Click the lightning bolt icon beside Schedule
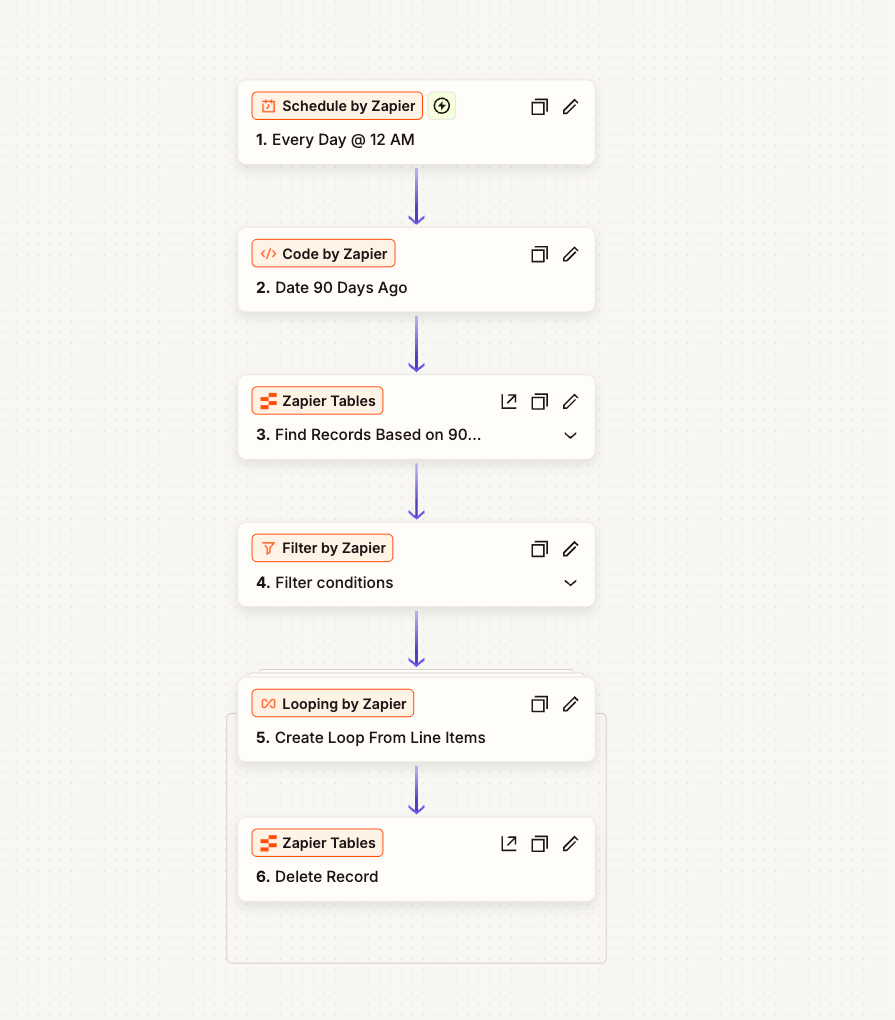895x1020 pixels. [x=442, y=106]
